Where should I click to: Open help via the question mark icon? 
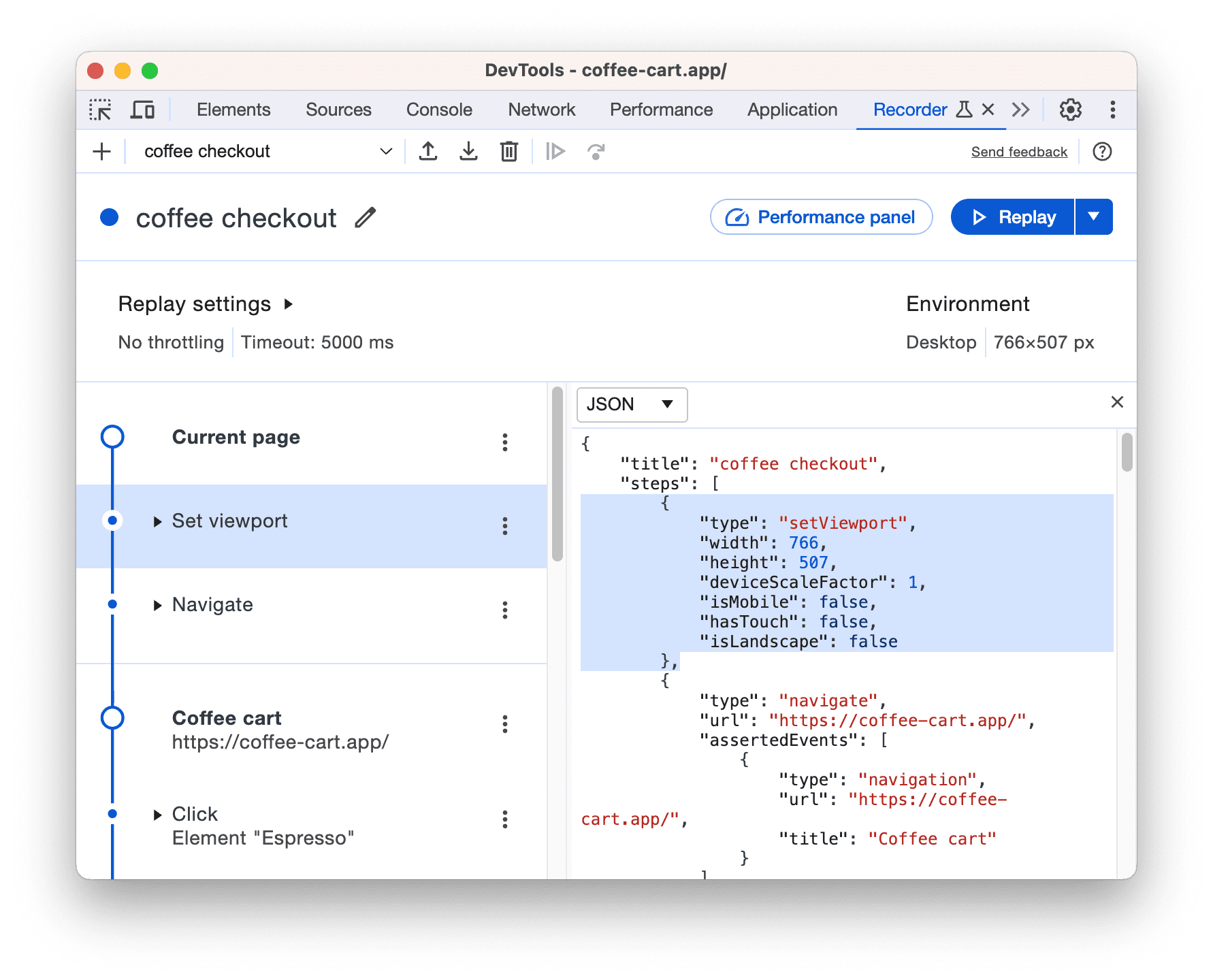[x=1102, y=151]
